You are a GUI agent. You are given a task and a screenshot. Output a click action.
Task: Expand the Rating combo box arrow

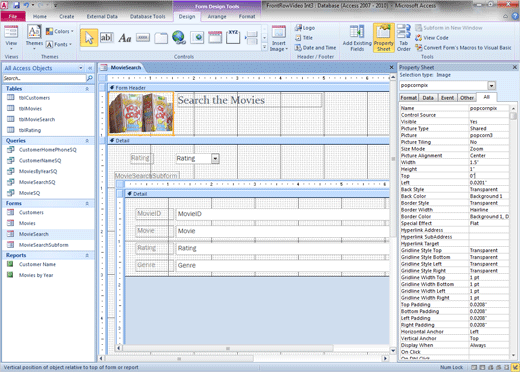tap(215, 158)
